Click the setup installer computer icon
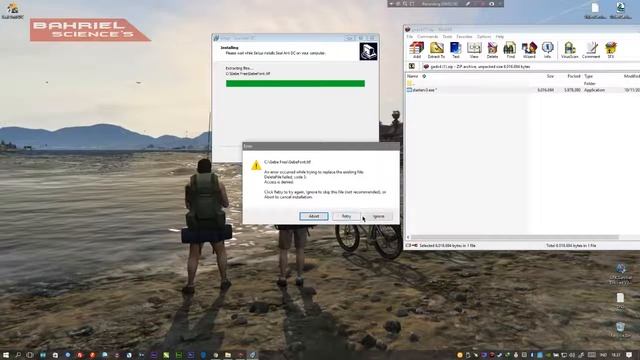640x360 pixels. pos(368,51)
